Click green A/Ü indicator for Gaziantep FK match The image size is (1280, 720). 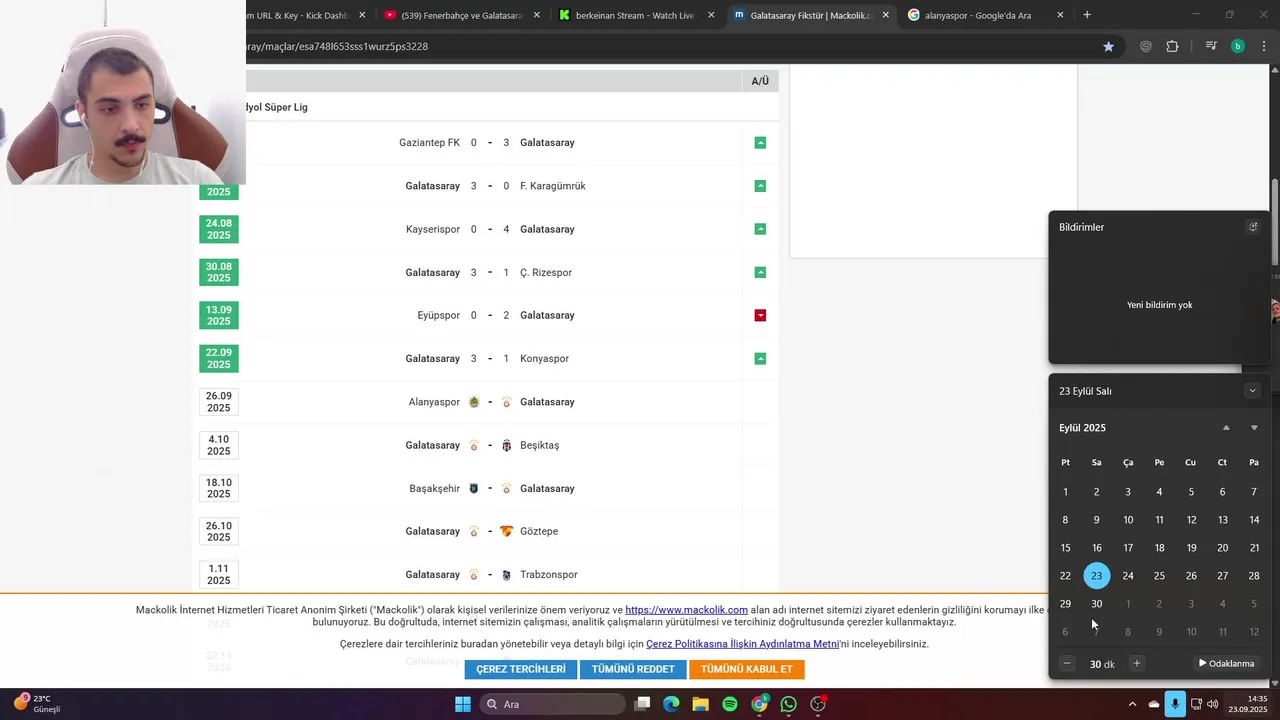760,143
